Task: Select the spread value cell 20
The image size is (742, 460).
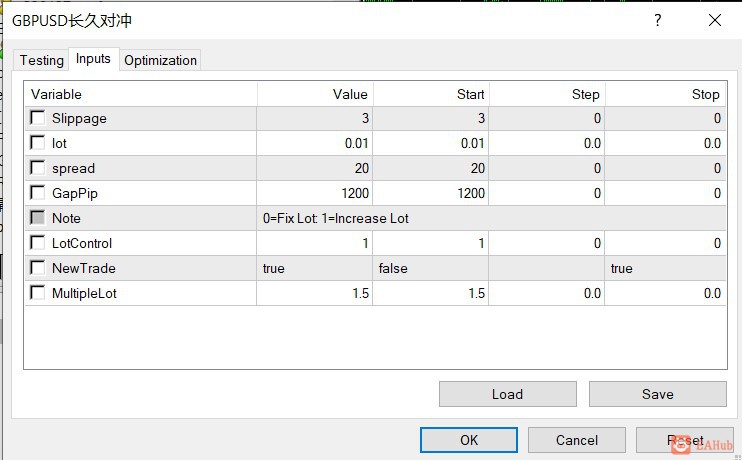Action: (315, 168)
